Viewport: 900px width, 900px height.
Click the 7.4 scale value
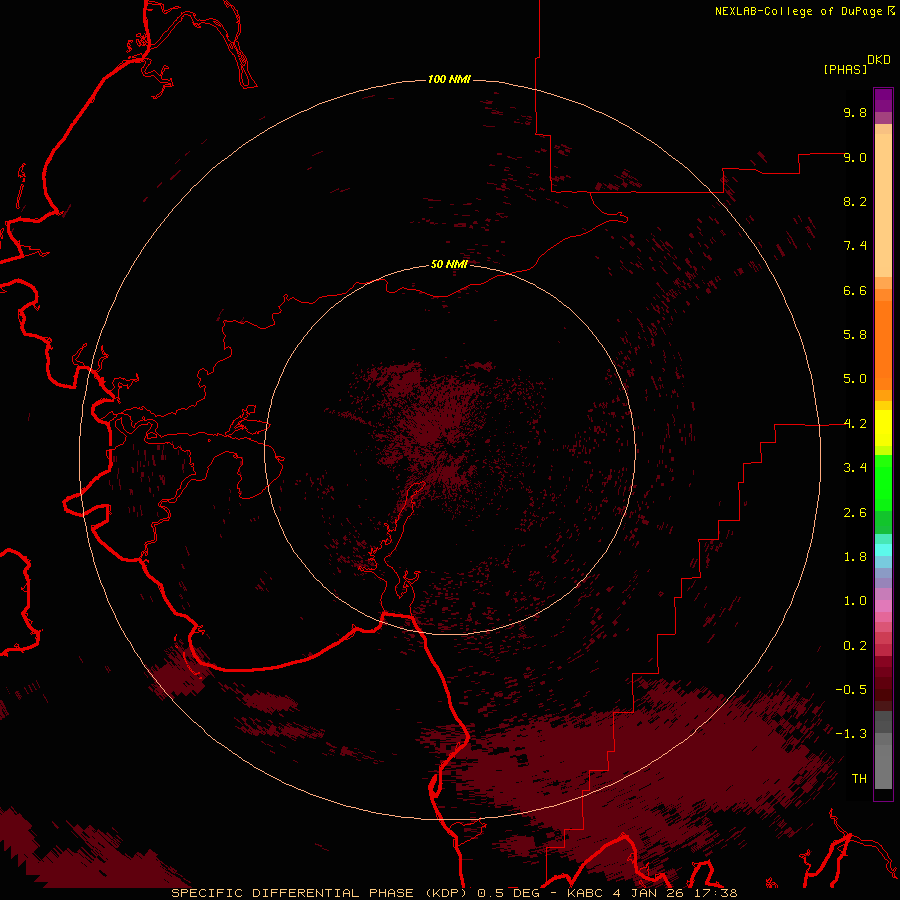click(855, 246)
